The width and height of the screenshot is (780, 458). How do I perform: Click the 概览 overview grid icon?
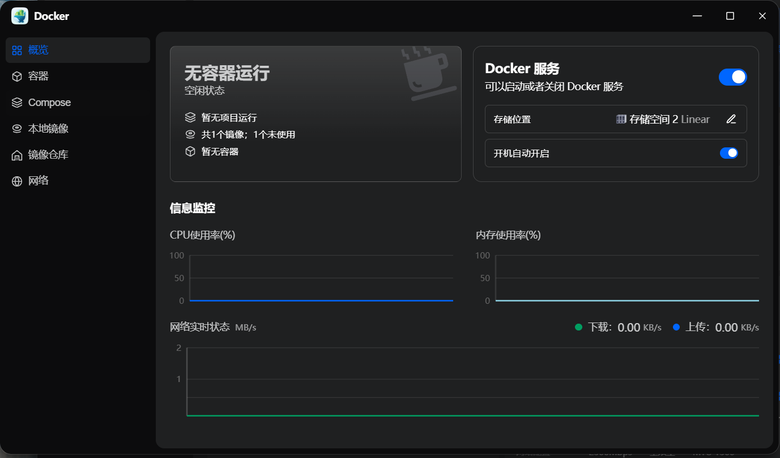click(x=17, y=50)
